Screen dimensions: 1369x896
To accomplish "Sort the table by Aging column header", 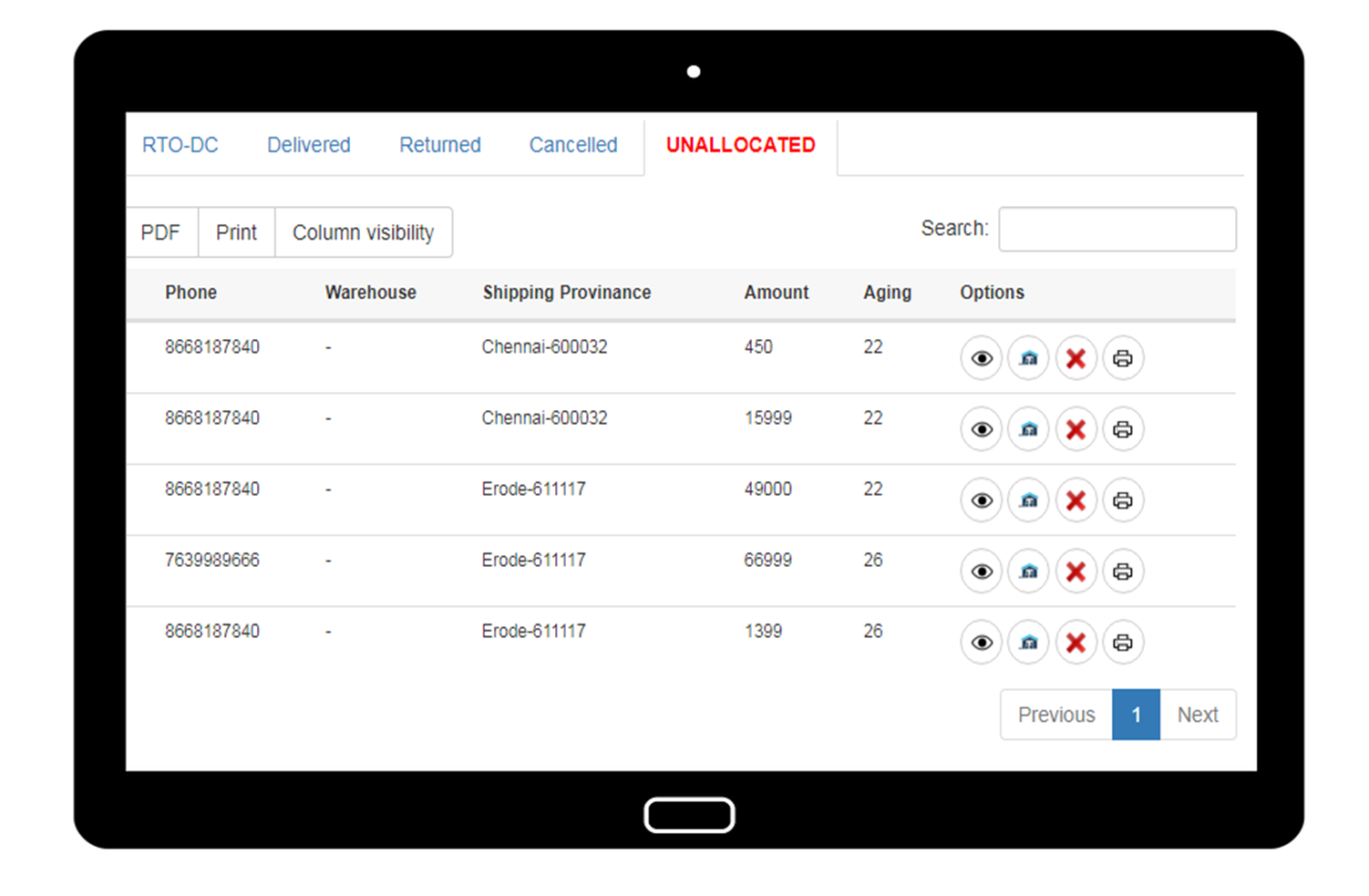I will [887, 293].
